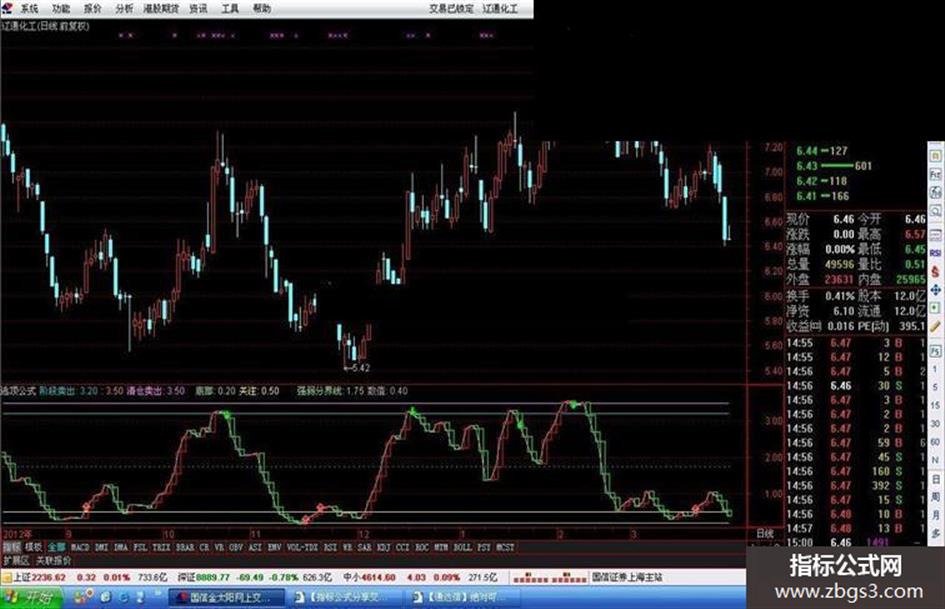Click the Internet Explorer quick launch icon
This screenshot has height=609, width=945.
[x=124, y=598]
